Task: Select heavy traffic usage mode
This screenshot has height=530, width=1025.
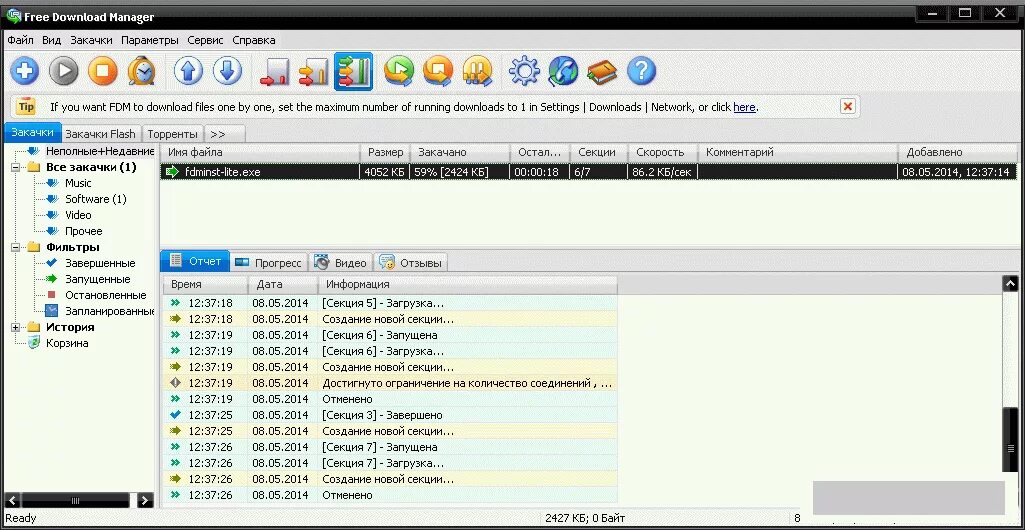Action: coord(354,71)
